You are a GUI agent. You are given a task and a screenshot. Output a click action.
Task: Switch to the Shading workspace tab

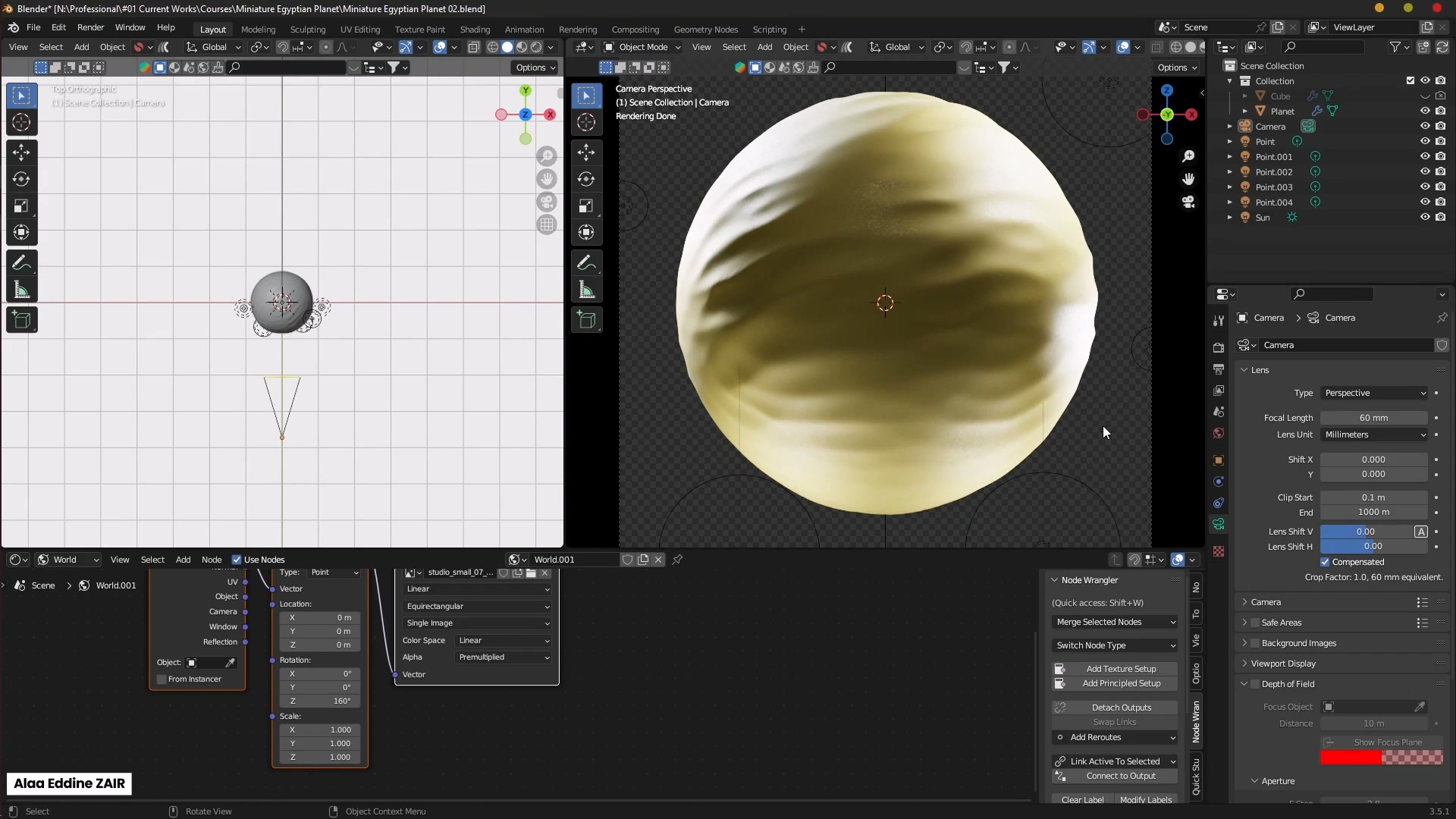(x=475, y=29)
